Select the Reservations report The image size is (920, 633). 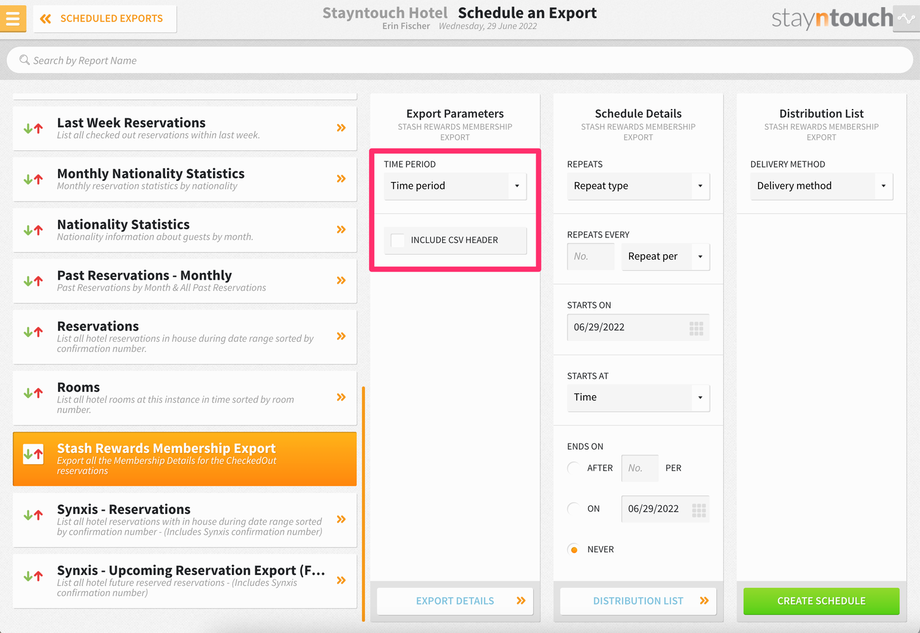(x=184, y=337)
